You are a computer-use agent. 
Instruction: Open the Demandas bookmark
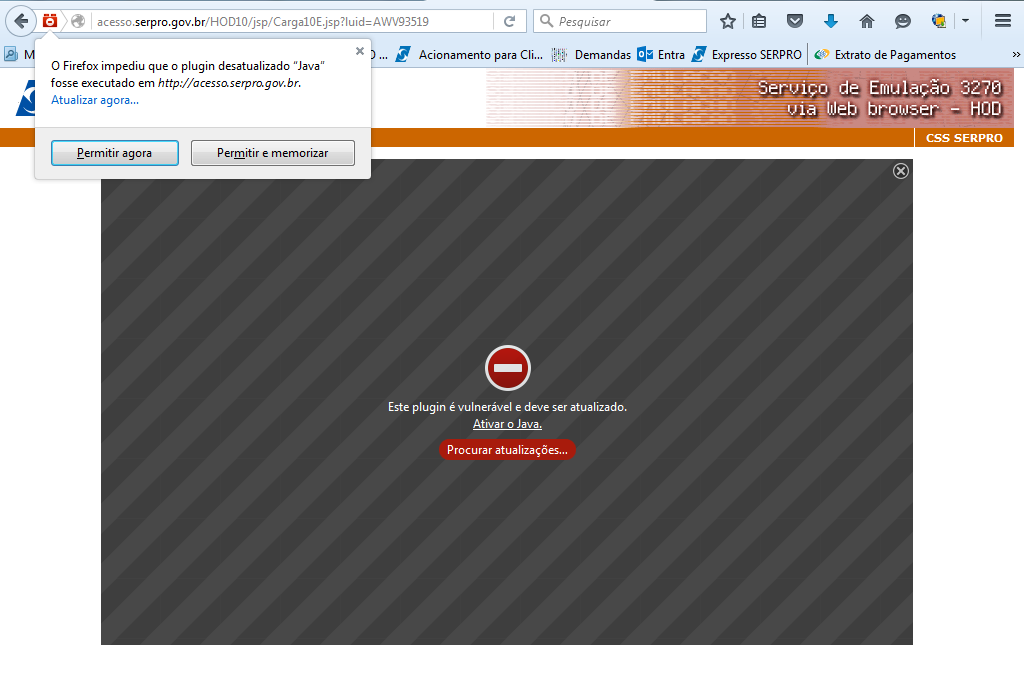tap(592, 55)
